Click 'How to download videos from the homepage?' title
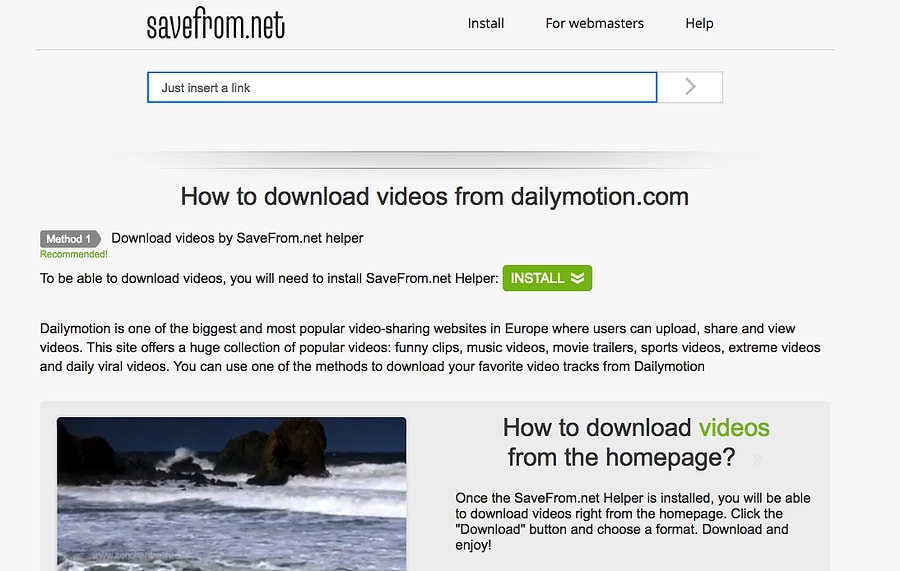The height and width of the screenshot is (571, 900). coord(636,442)
